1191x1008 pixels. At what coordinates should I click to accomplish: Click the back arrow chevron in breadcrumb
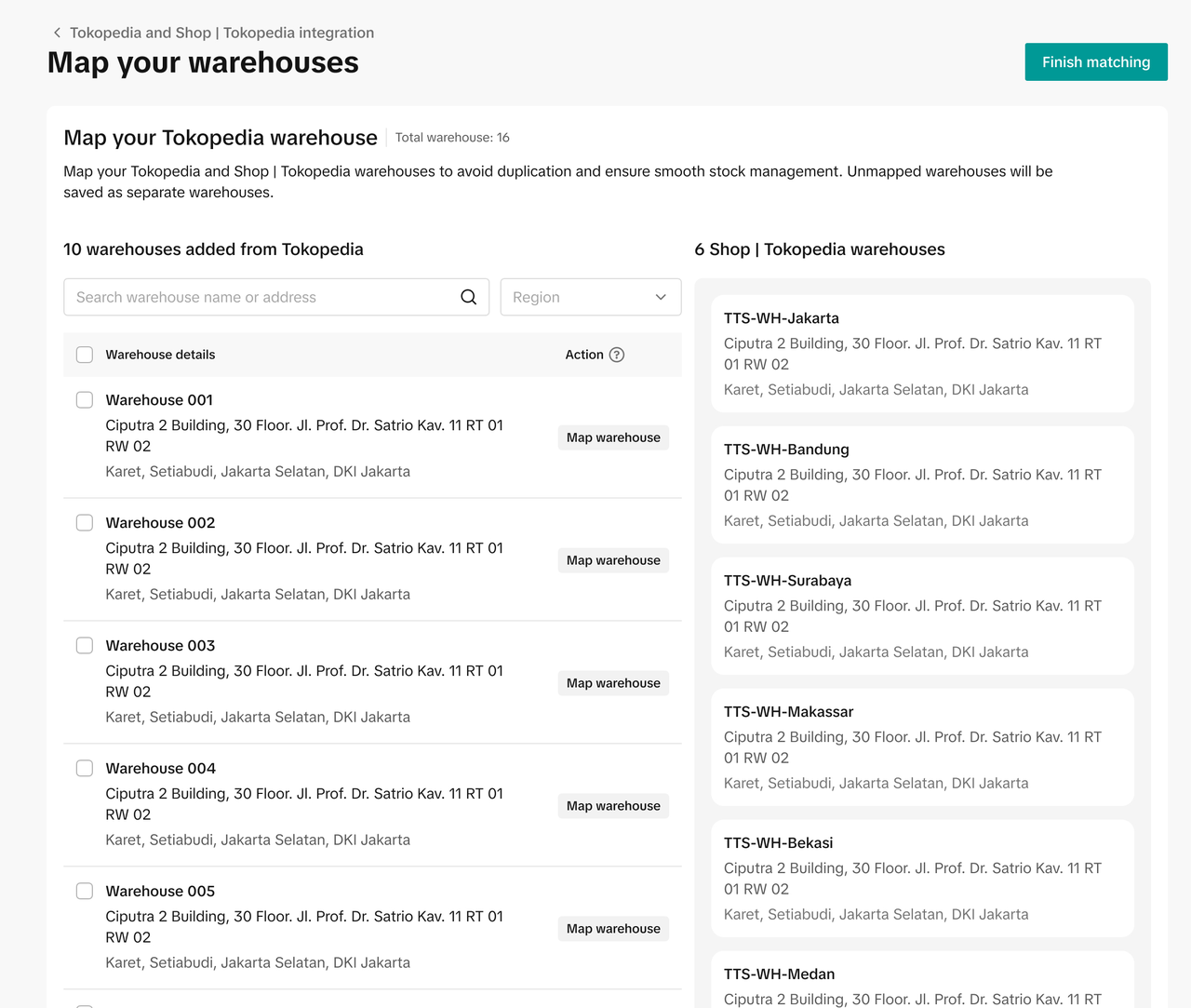point(57,33)
